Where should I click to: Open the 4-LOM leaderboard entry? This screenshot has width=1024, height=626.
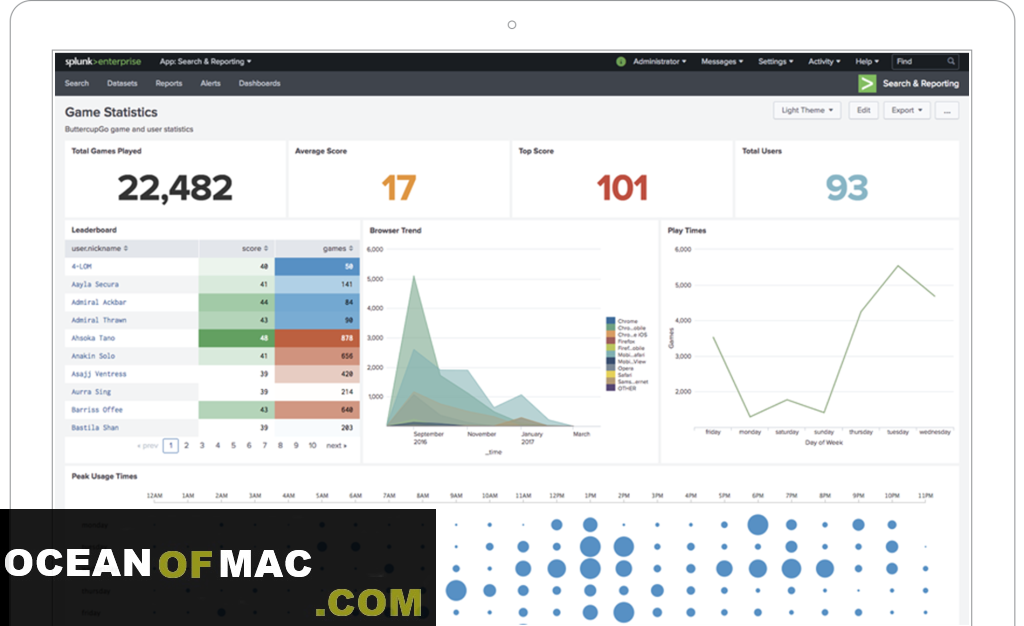[x=82, y=266]
